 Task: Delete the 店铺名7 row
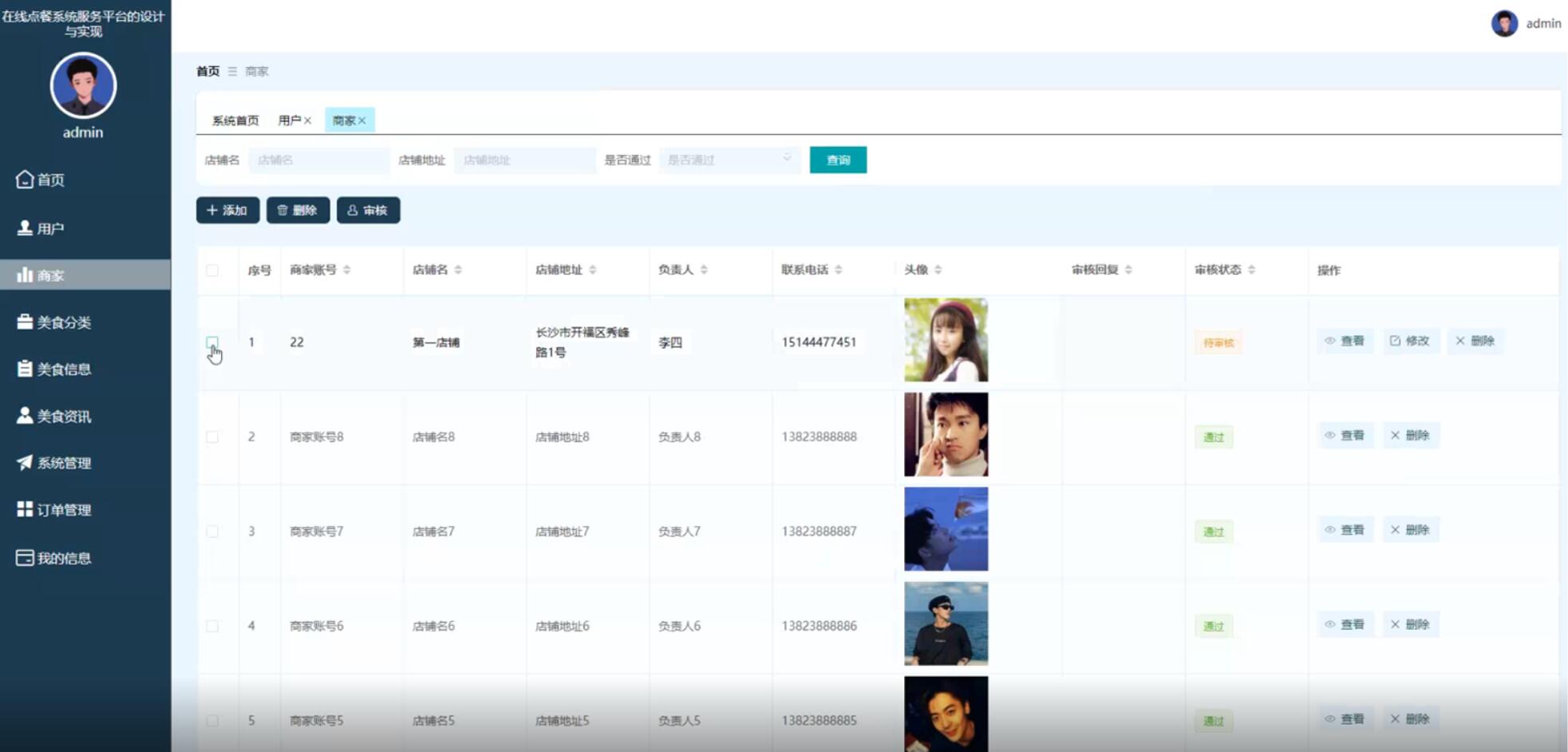point(1410,530)
